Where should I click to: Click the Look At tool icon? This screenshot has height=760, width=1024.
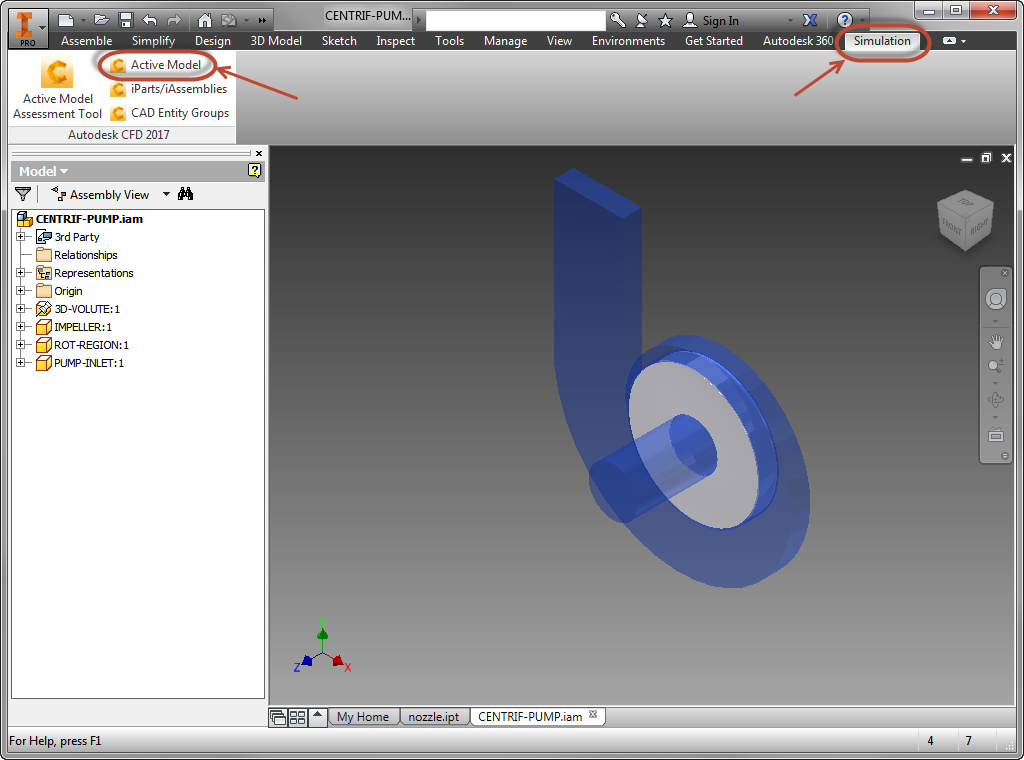996,434
